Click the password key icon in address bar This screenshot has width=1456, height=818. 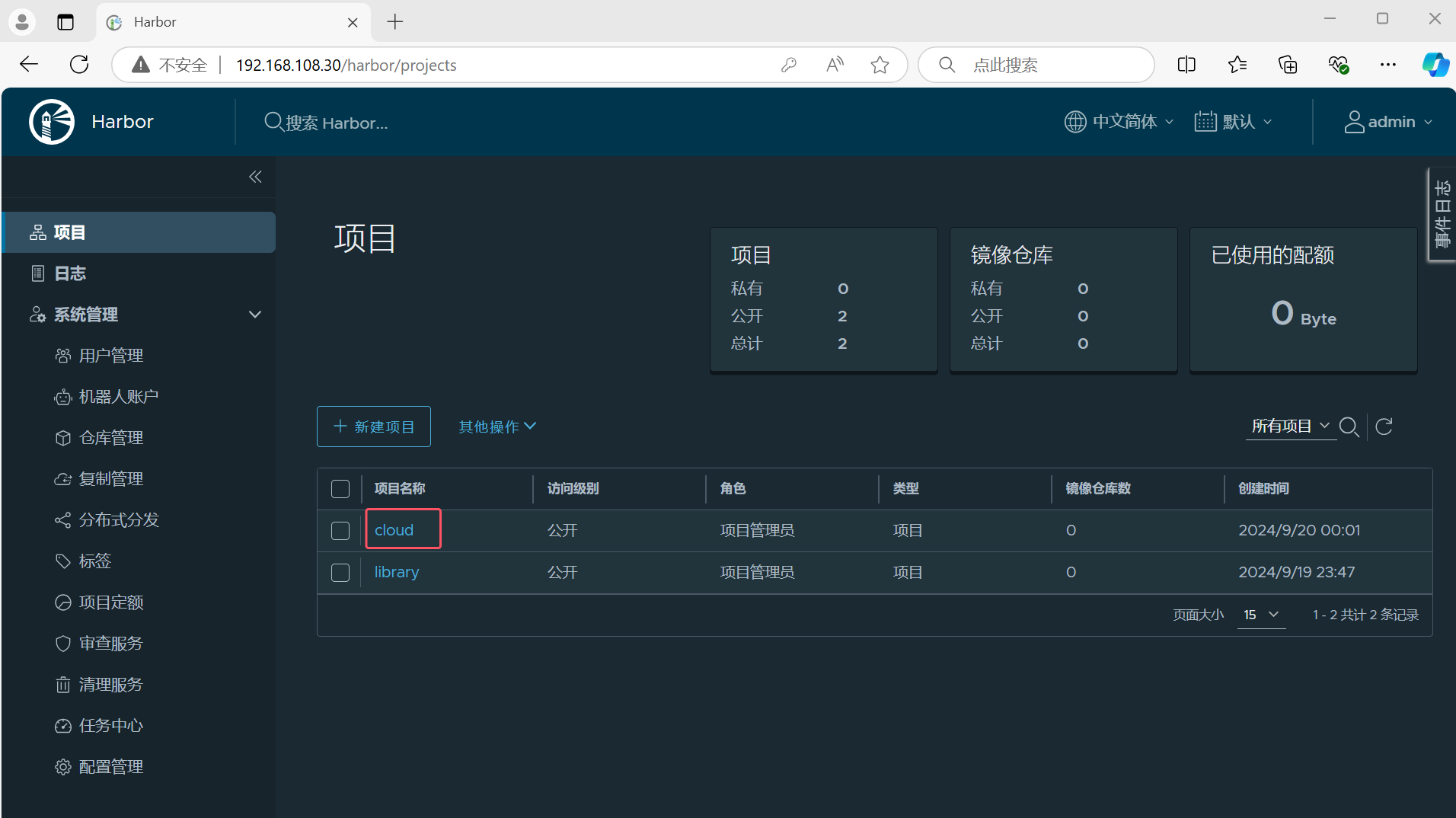789,65
